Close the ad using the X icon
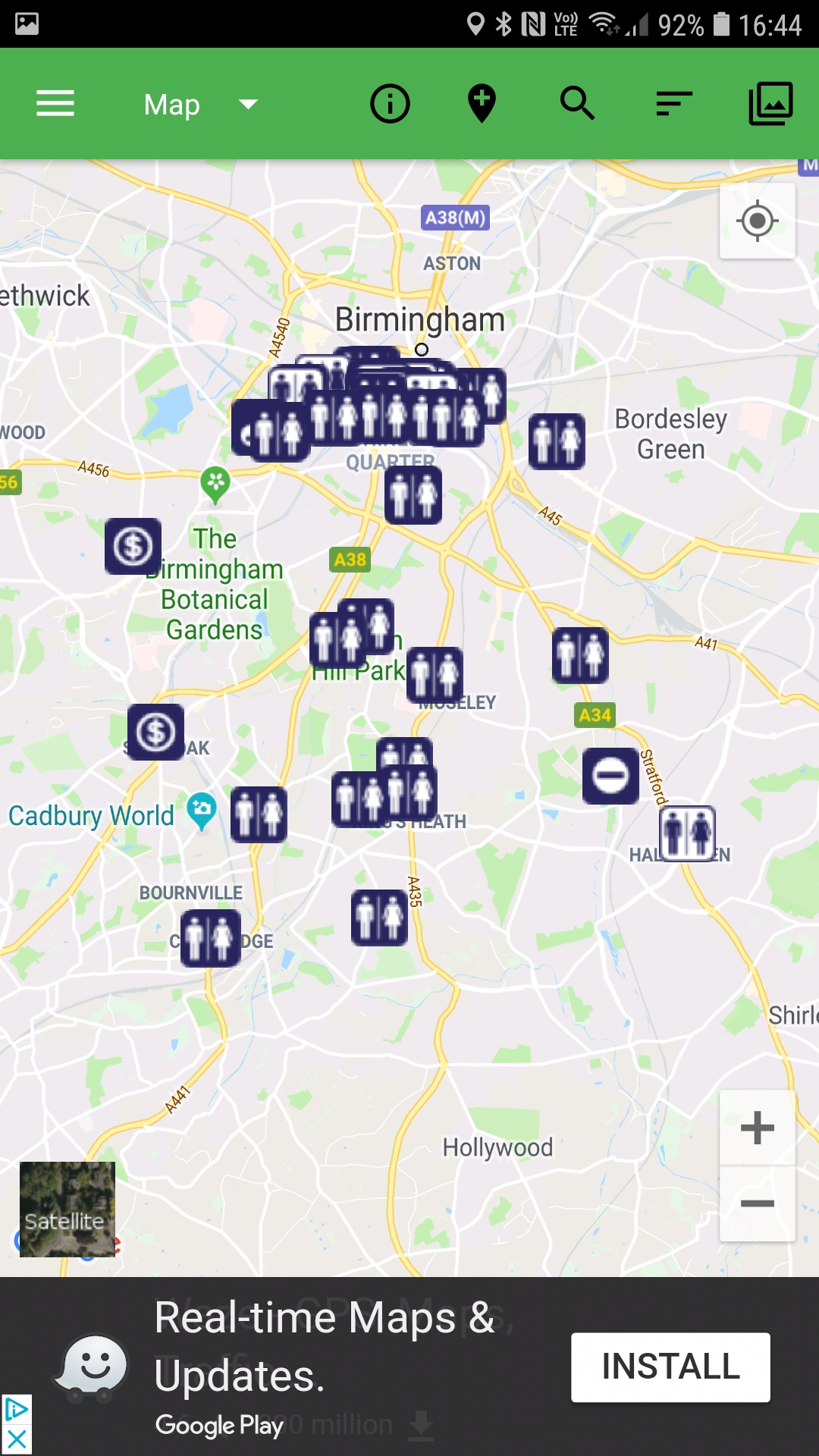The image size is (819, 1456). [x=16, y=1439]
